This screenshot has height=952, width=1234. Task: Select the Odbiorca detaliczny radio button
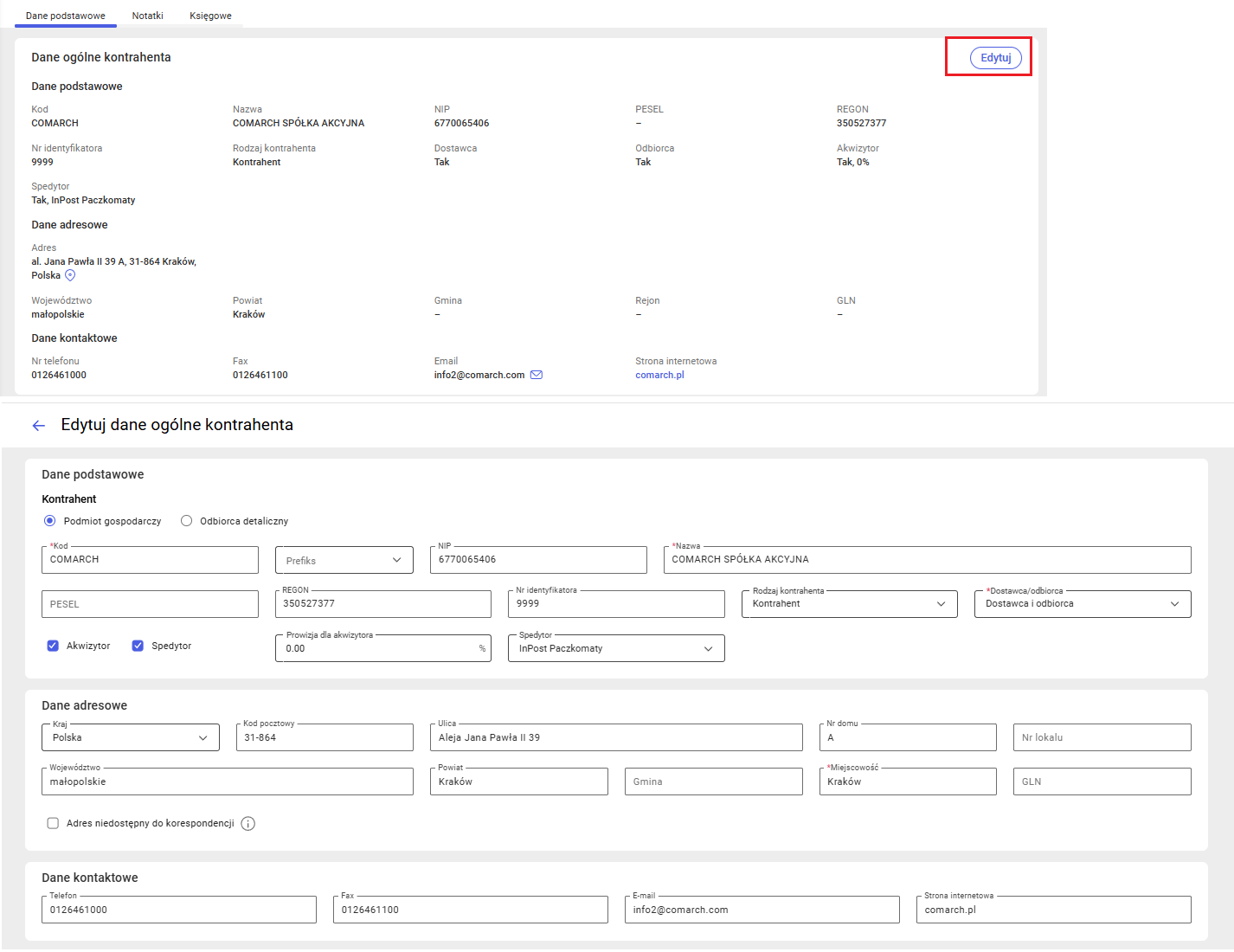coord(186,521)
